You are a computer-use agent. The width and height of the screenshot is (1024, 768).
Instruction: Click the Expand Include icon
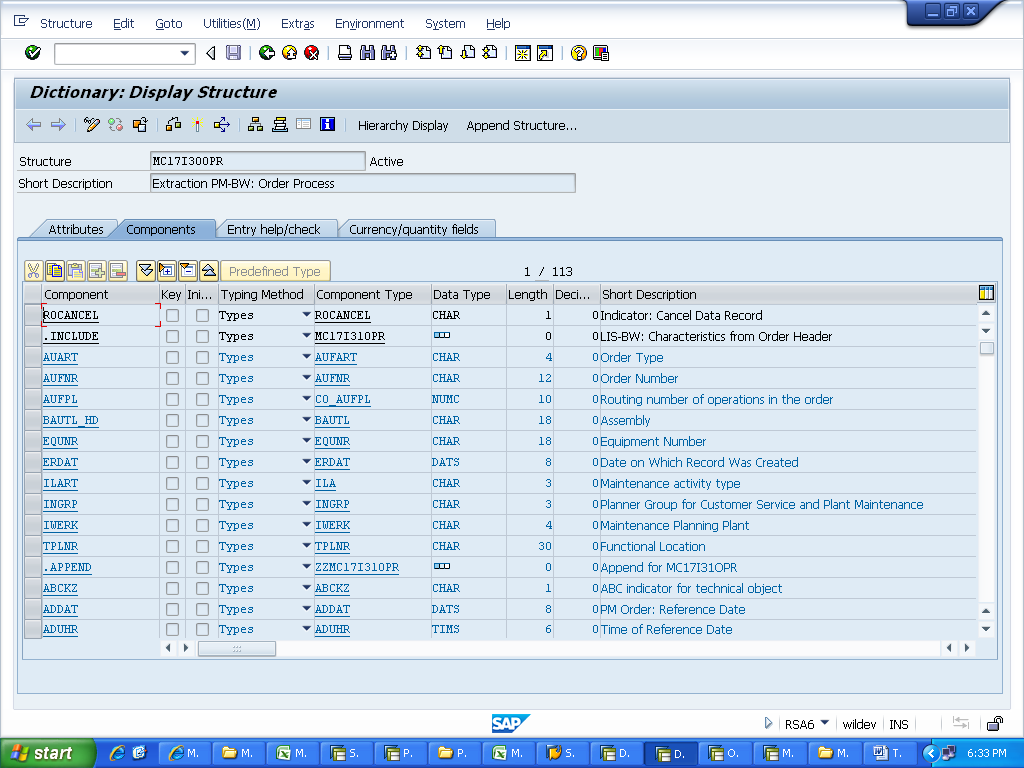click(167, 270)
